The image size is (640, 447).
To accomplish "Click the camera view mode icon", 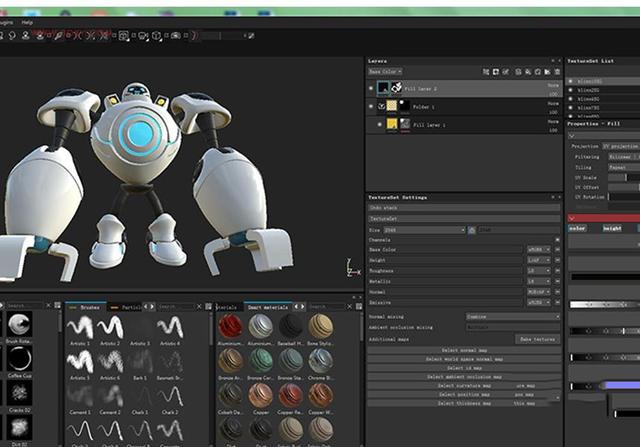I will coord(143,36).
